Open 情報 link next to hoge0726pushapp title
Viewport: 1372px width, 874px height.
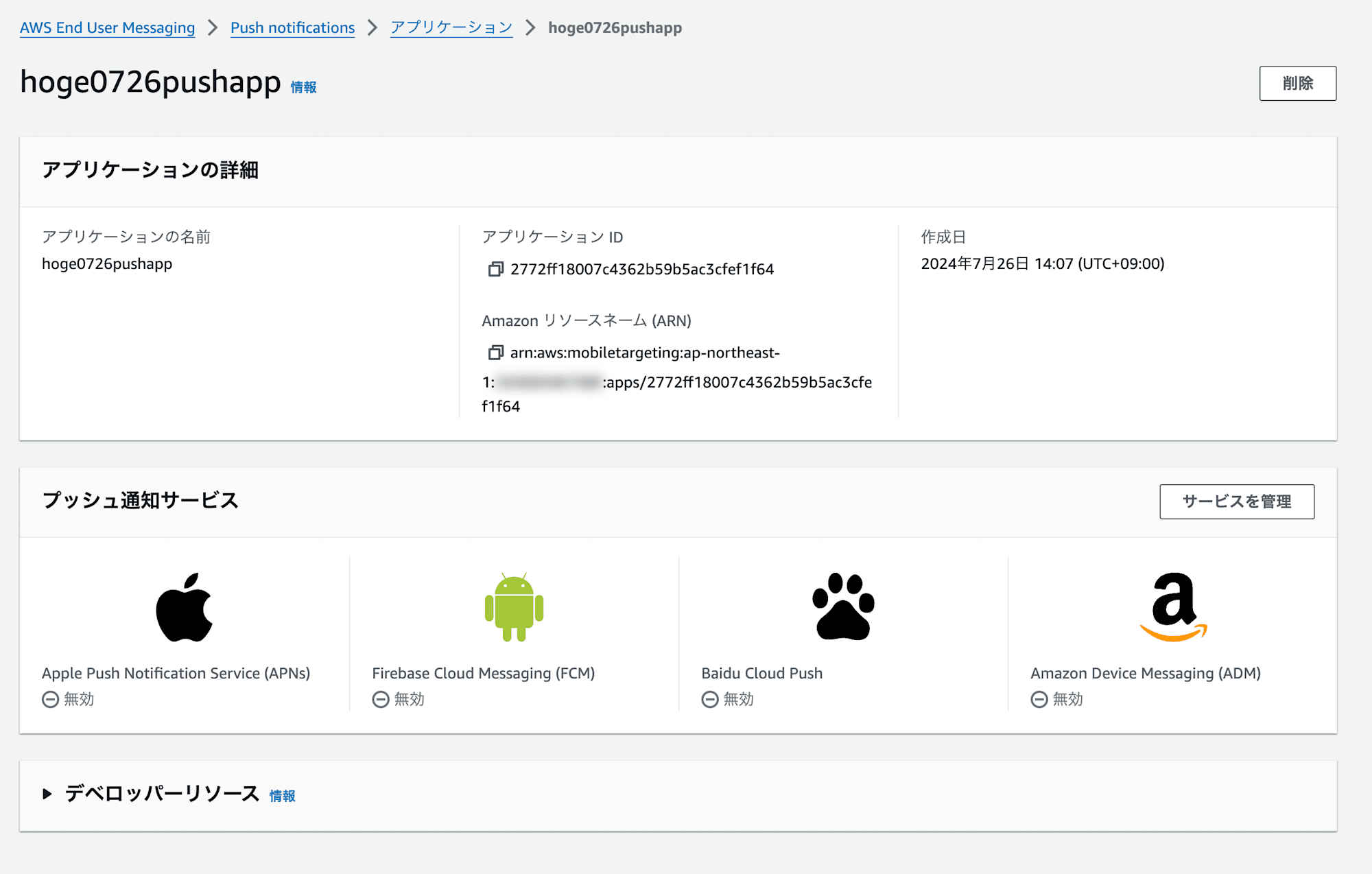[x=303, y=87]
